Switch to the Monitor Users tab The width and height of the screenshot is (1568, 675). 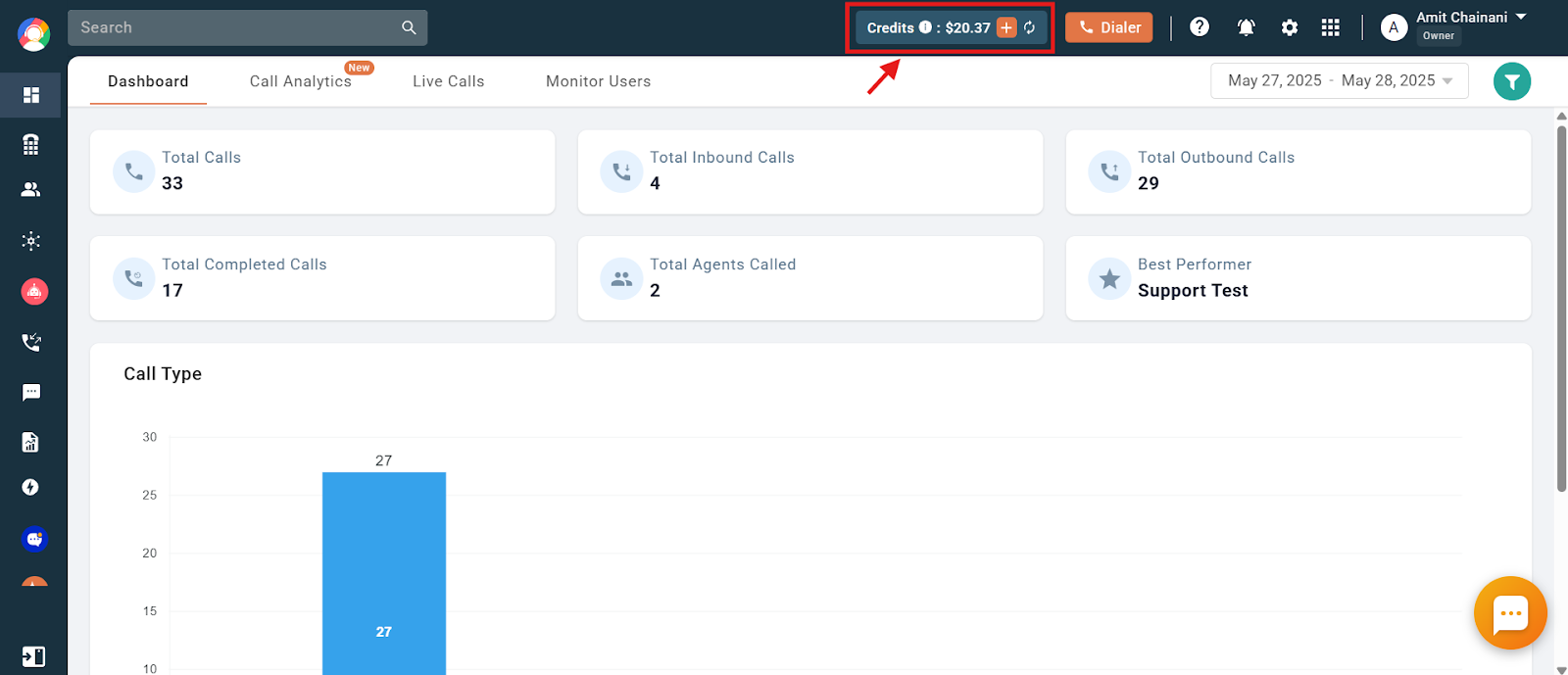click(x=599, y=81)
